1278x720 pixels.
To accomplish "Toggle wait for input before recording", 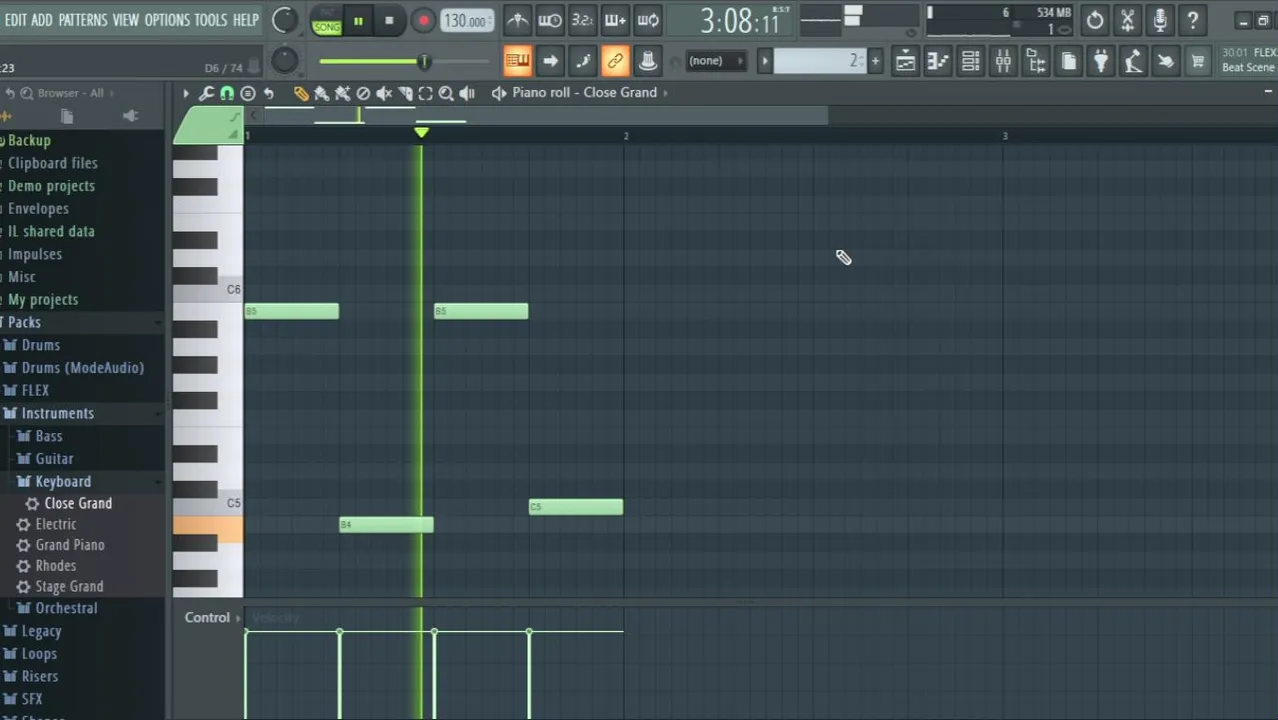I will 549,20.
